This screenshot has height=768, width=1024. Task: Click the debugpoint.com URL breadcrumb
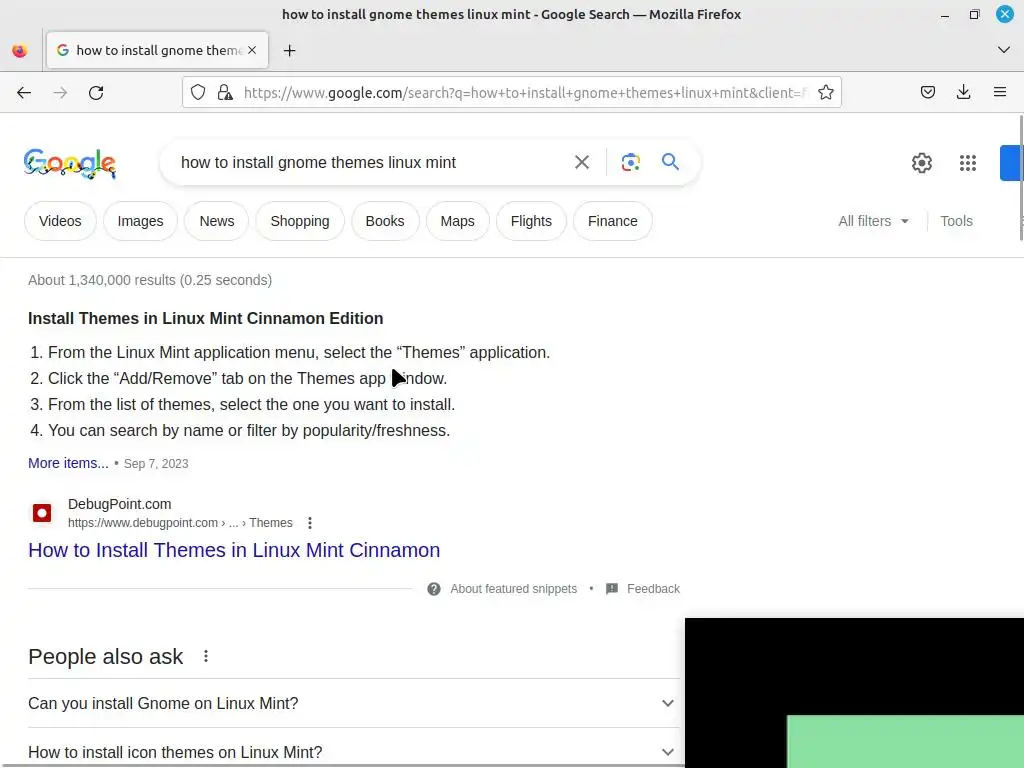[x=180, y=523]
